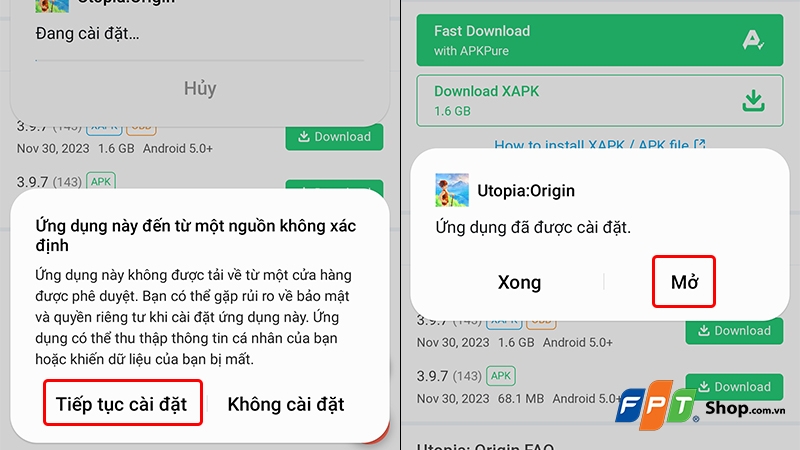Screen dimensions: 800x450
Task: Tap Fast Download with APKPure button
Action: click(599, 40)
